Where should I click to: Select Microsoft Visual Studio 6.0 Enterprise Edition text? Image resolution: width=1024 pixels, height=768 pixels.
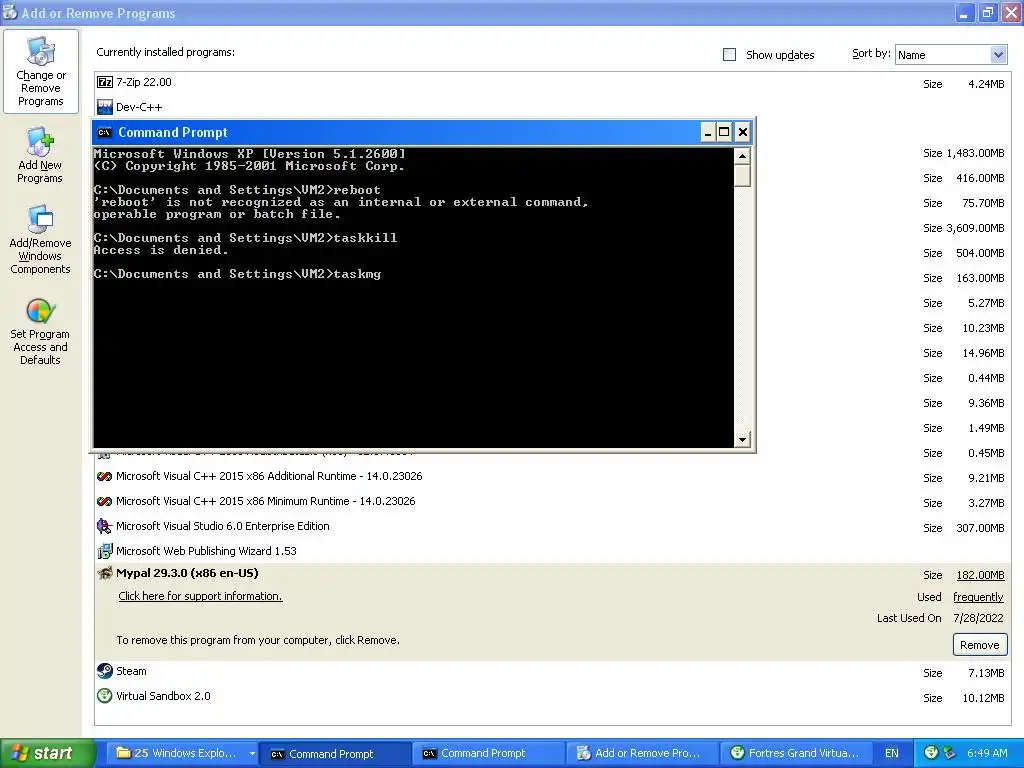pos(223,526)
